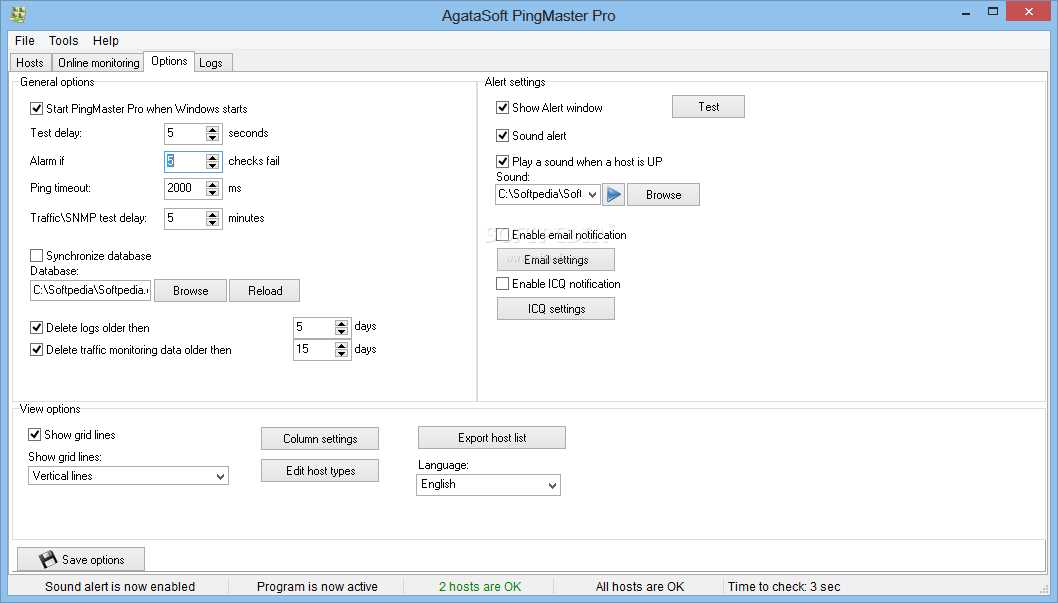Click the status bar resize grip
The image size is (1058, 603).
pyautogui.click(x=1045, y=589)
